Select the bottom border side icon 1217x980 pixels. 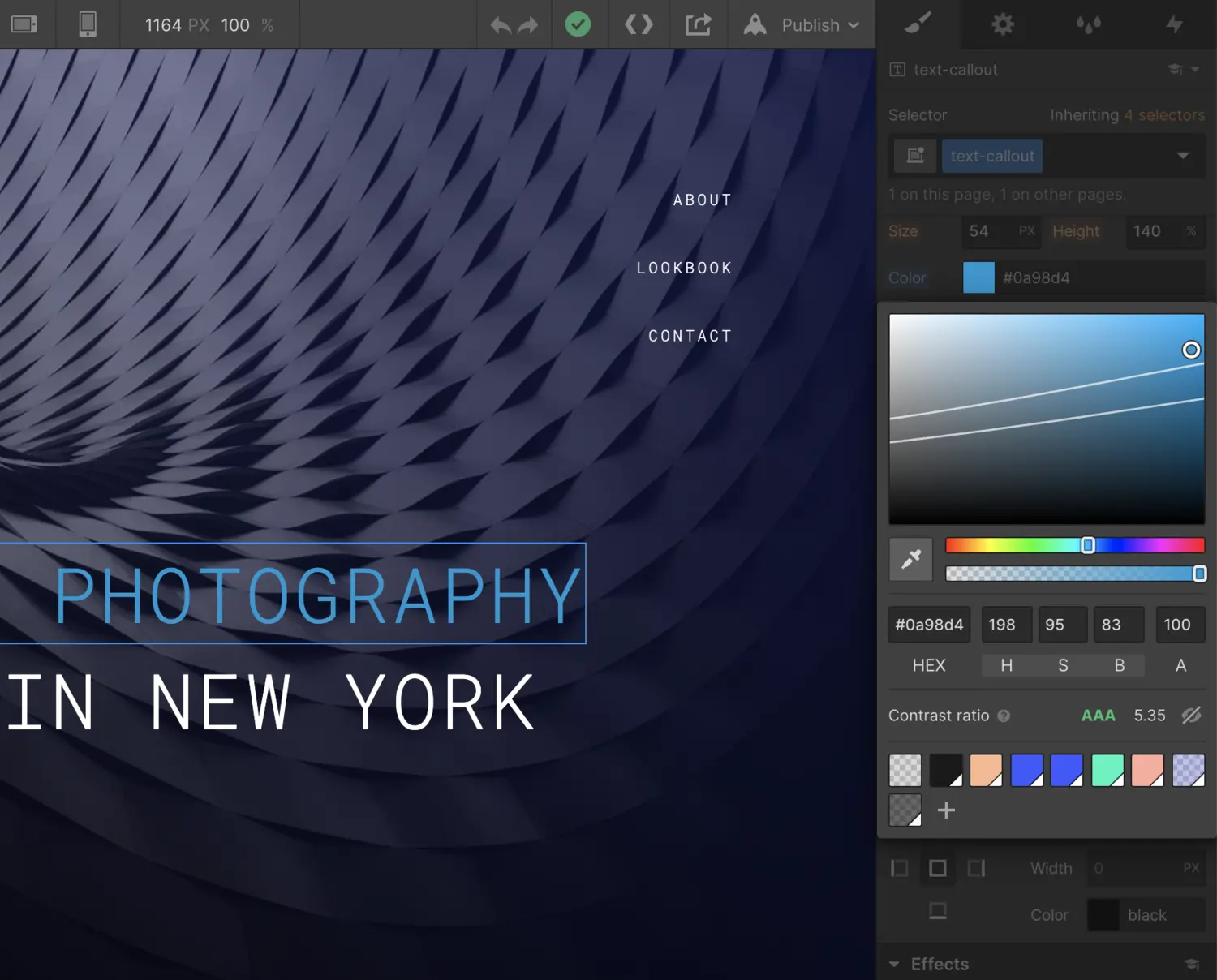pos(938,911)
